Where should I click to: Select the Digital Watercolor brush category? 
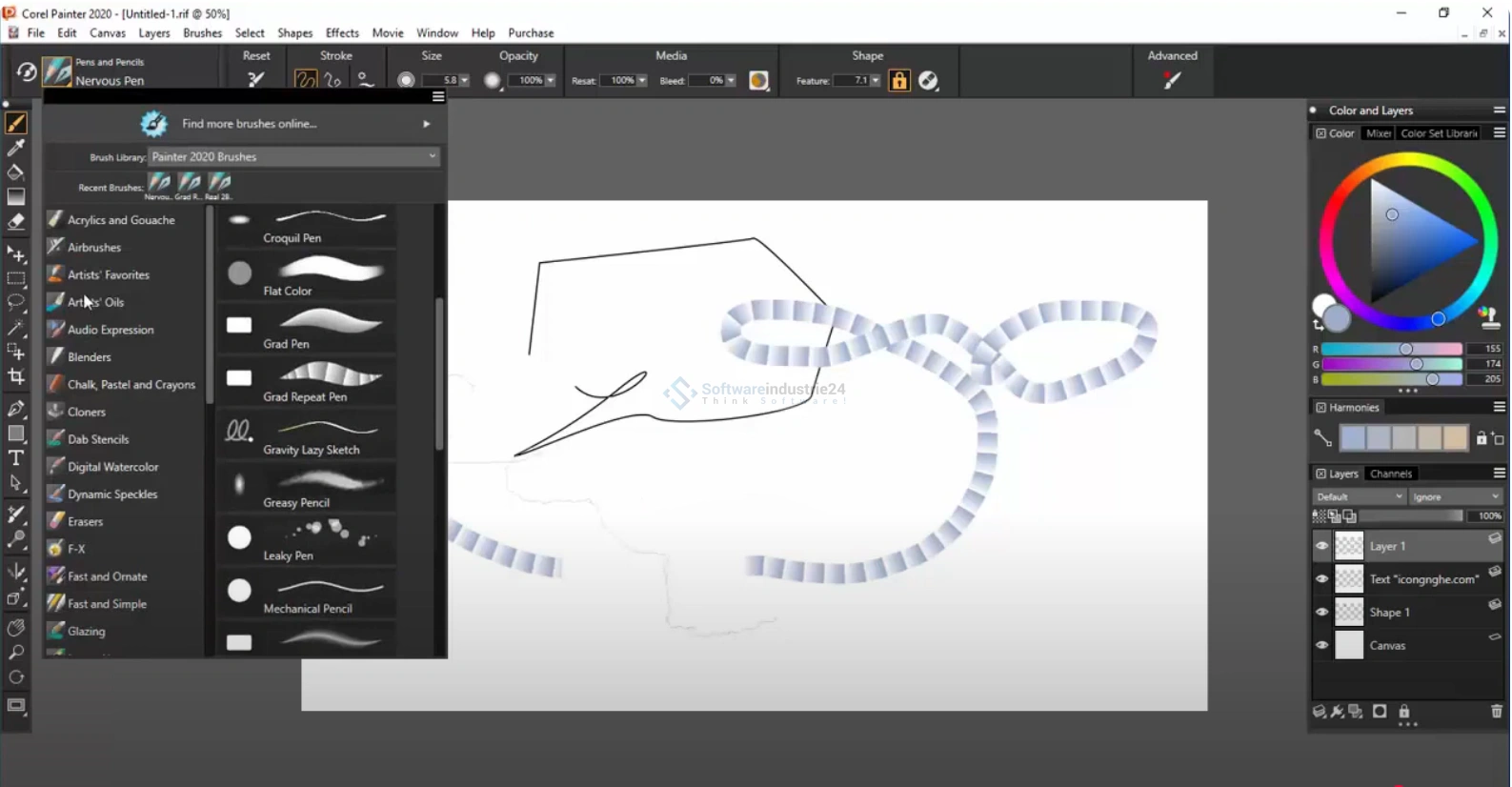[112, 467]
